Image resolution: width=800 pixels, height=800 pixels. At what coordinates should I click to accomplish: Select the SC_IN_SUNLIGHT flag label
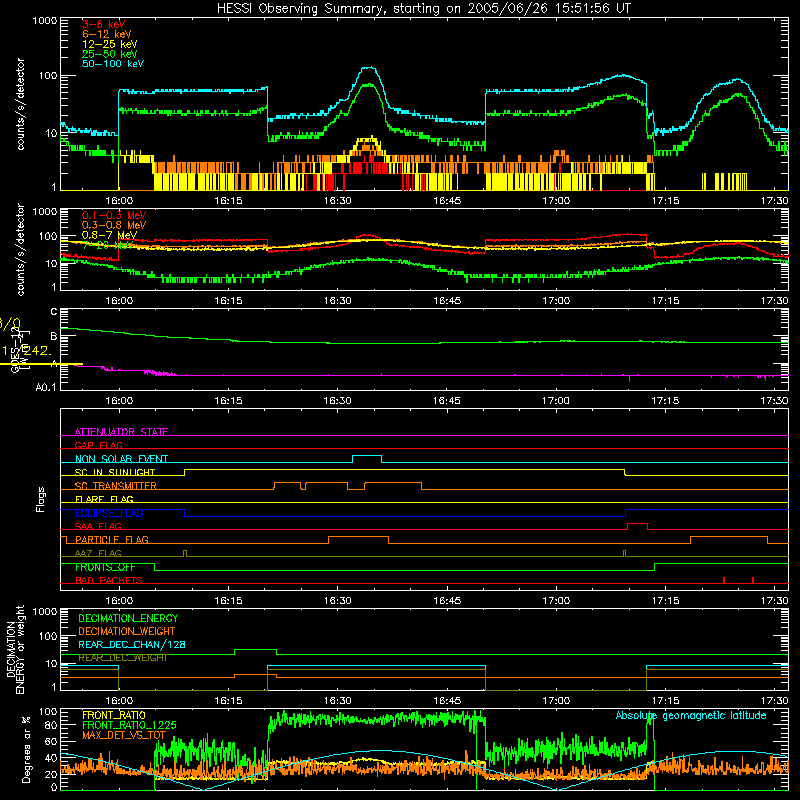(115, 472)
